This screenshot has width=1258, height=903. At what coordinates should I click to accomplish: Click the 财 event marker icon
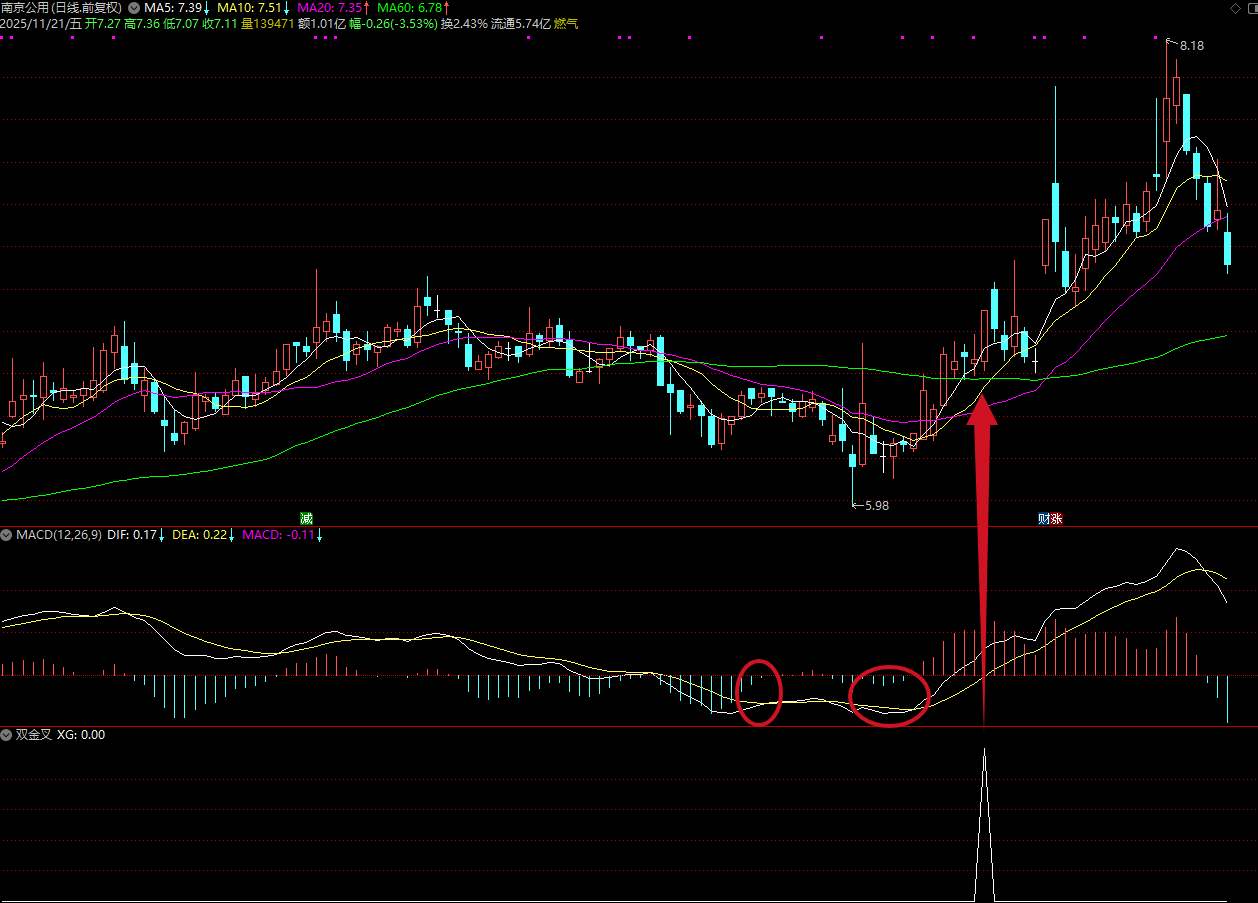[x=1044, y=518]
